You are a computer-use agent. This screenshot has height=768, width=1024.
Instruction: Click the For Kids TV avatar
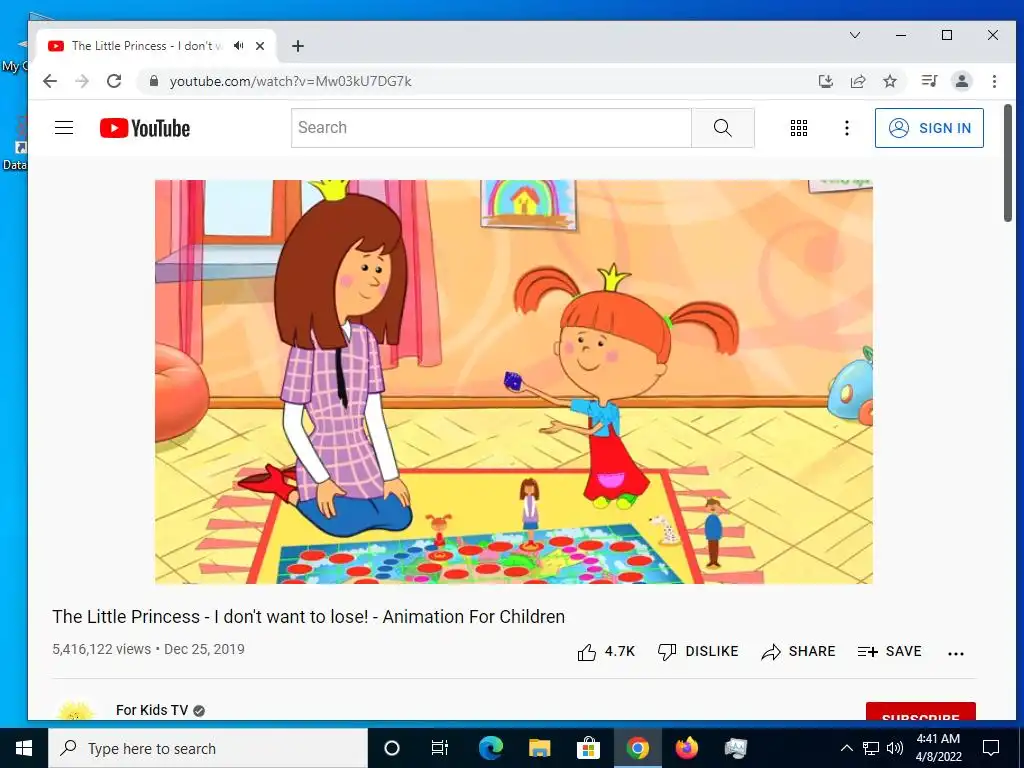point(74,711)
